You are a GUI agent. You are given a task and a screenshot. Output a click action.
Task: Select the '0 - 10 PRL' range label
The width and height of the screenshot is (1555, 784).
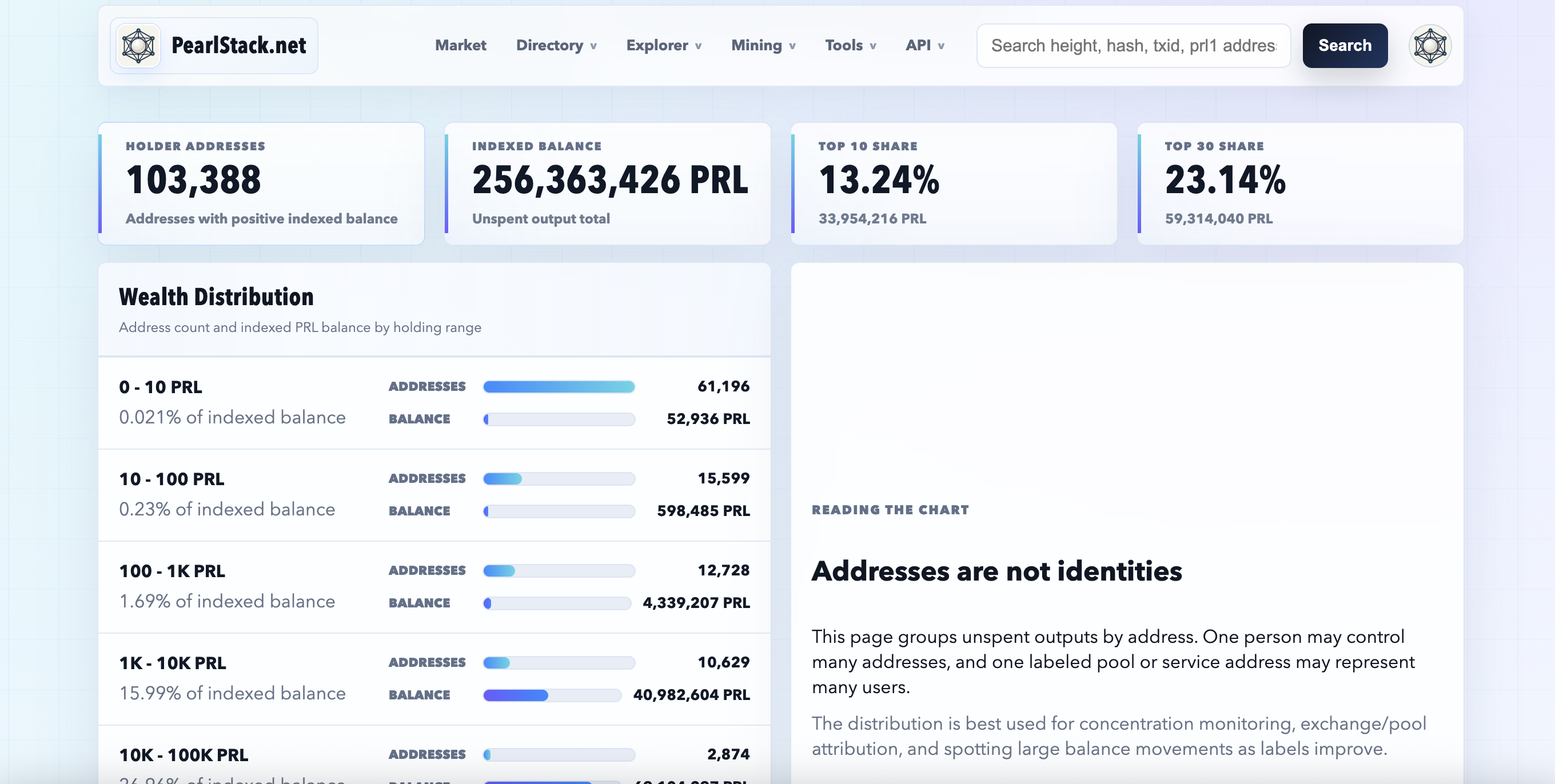[161, 387]
